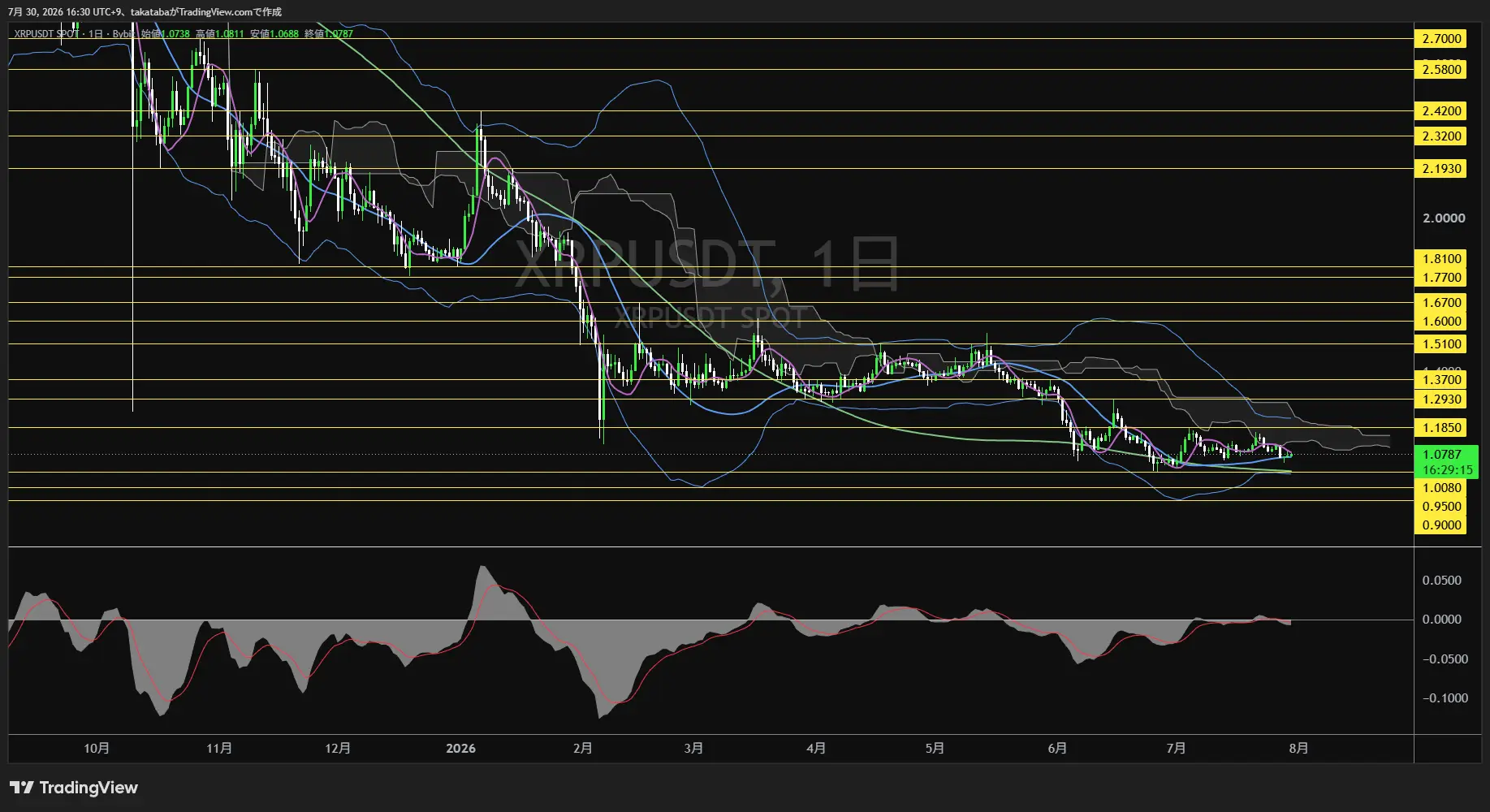Click the 11月 time axis label
The image size is (1490, 812).
[x=219, y=748]
